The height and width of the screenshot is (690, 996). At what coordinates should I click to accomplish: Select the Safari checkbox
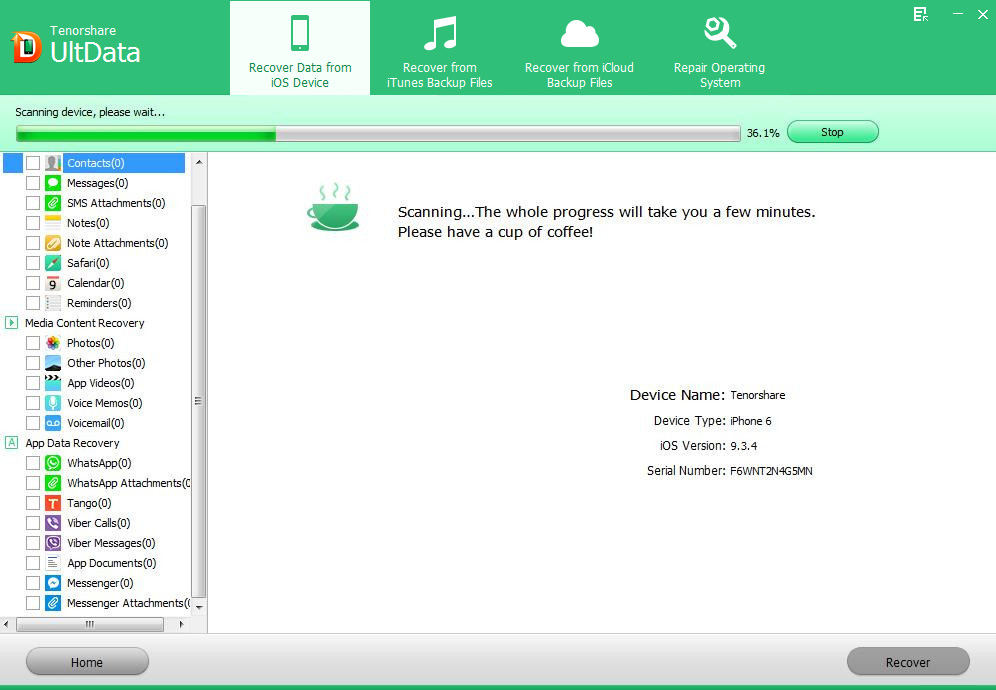click(33, 263)
